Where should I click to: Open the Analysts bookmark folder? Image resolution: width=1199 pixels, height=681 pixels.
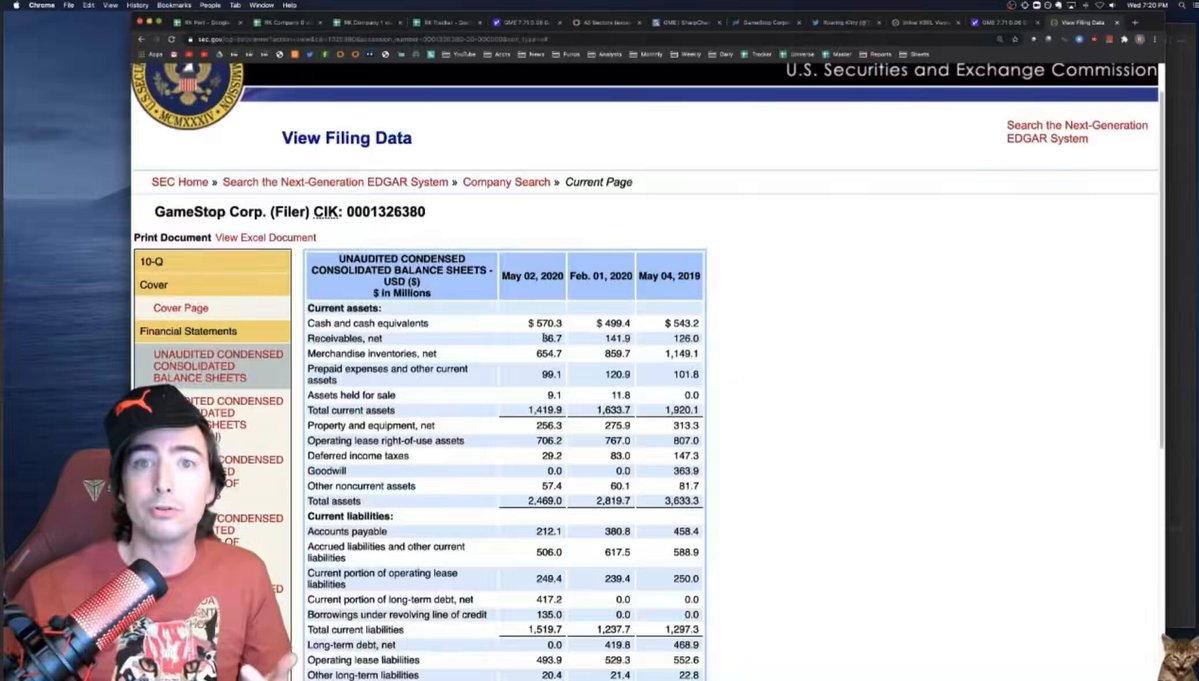tap(605, 54)
